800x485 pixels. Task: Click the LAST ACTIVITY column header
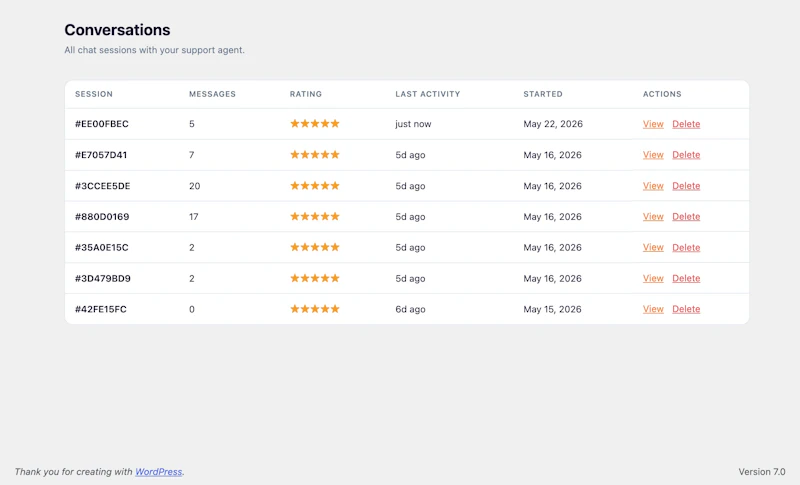[428, 94]
